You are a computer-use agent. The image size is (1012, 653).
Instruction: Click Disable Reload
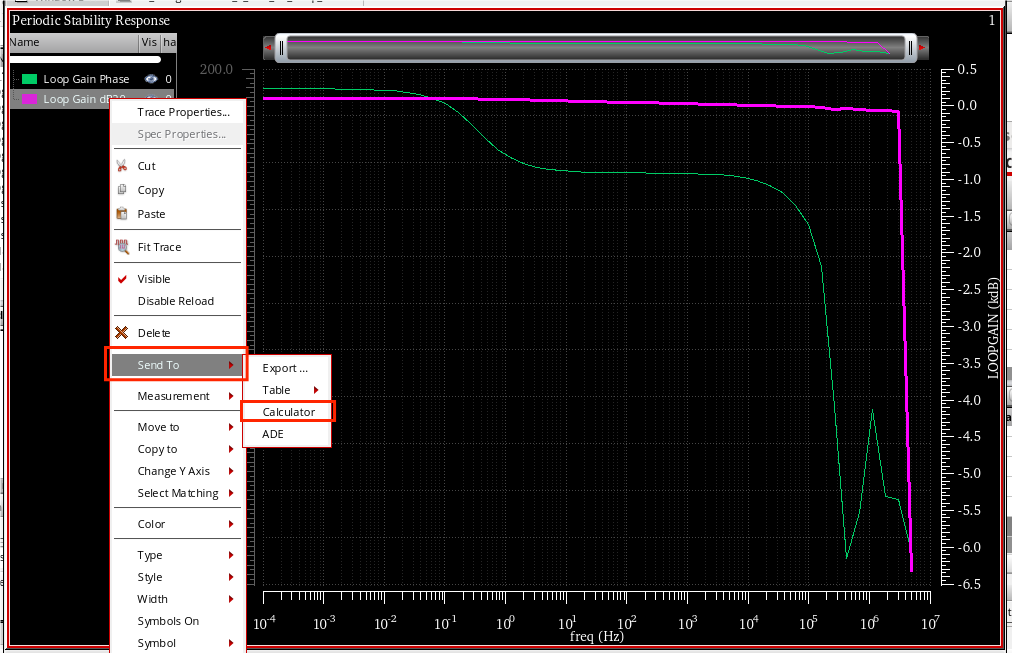(176, 301)
